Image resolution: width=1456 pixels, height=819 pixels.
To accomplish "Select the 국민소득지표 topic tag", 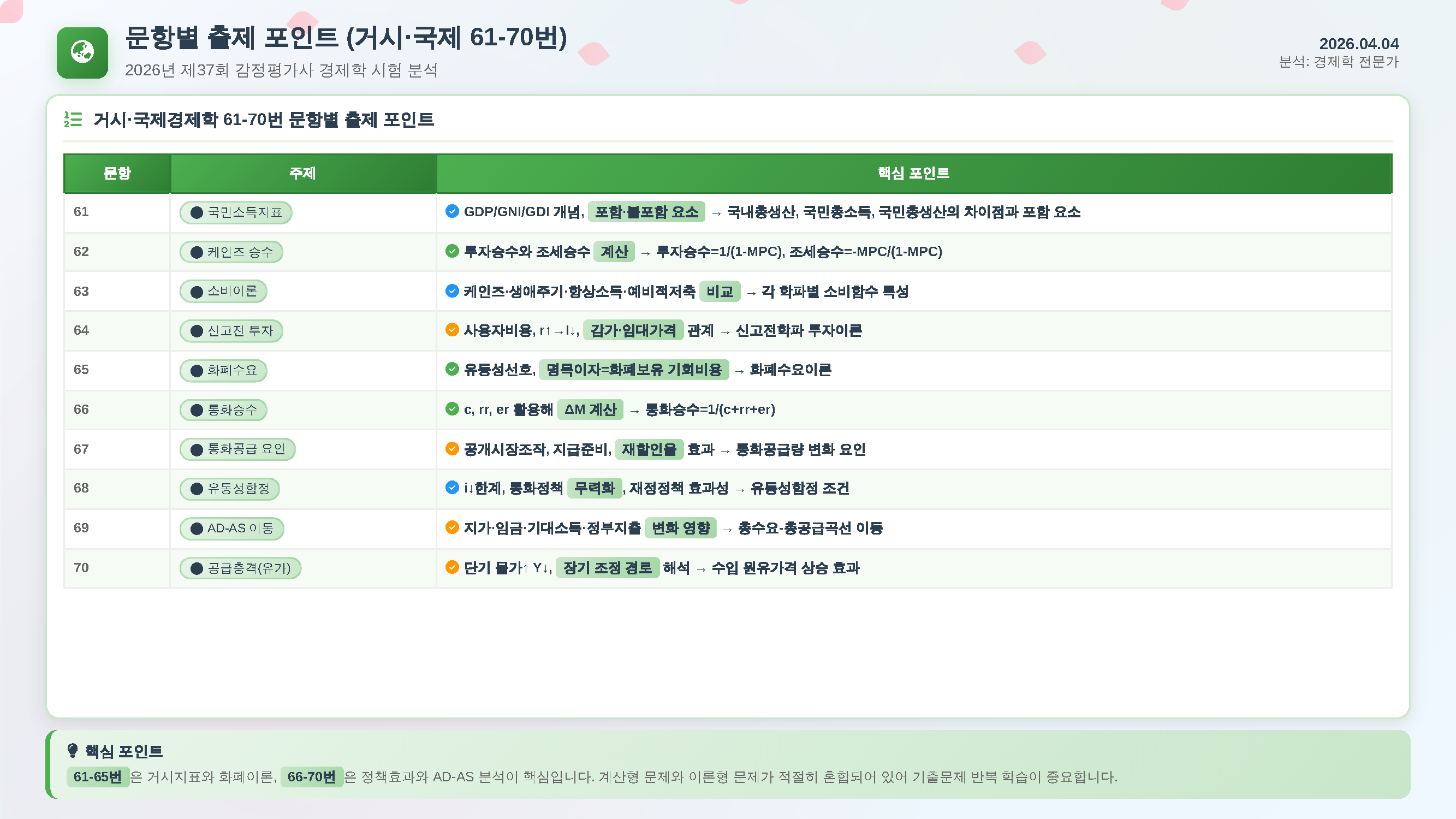I will click(236, 212).
